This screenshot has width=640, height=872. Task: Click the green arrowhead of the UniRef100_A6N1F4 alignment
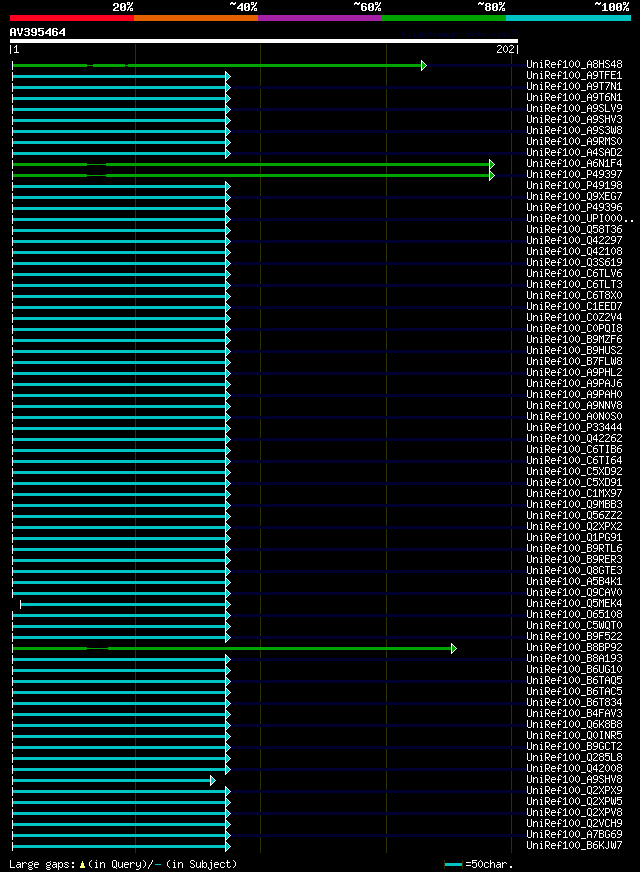pyautogui.click(x=492, y=165)
